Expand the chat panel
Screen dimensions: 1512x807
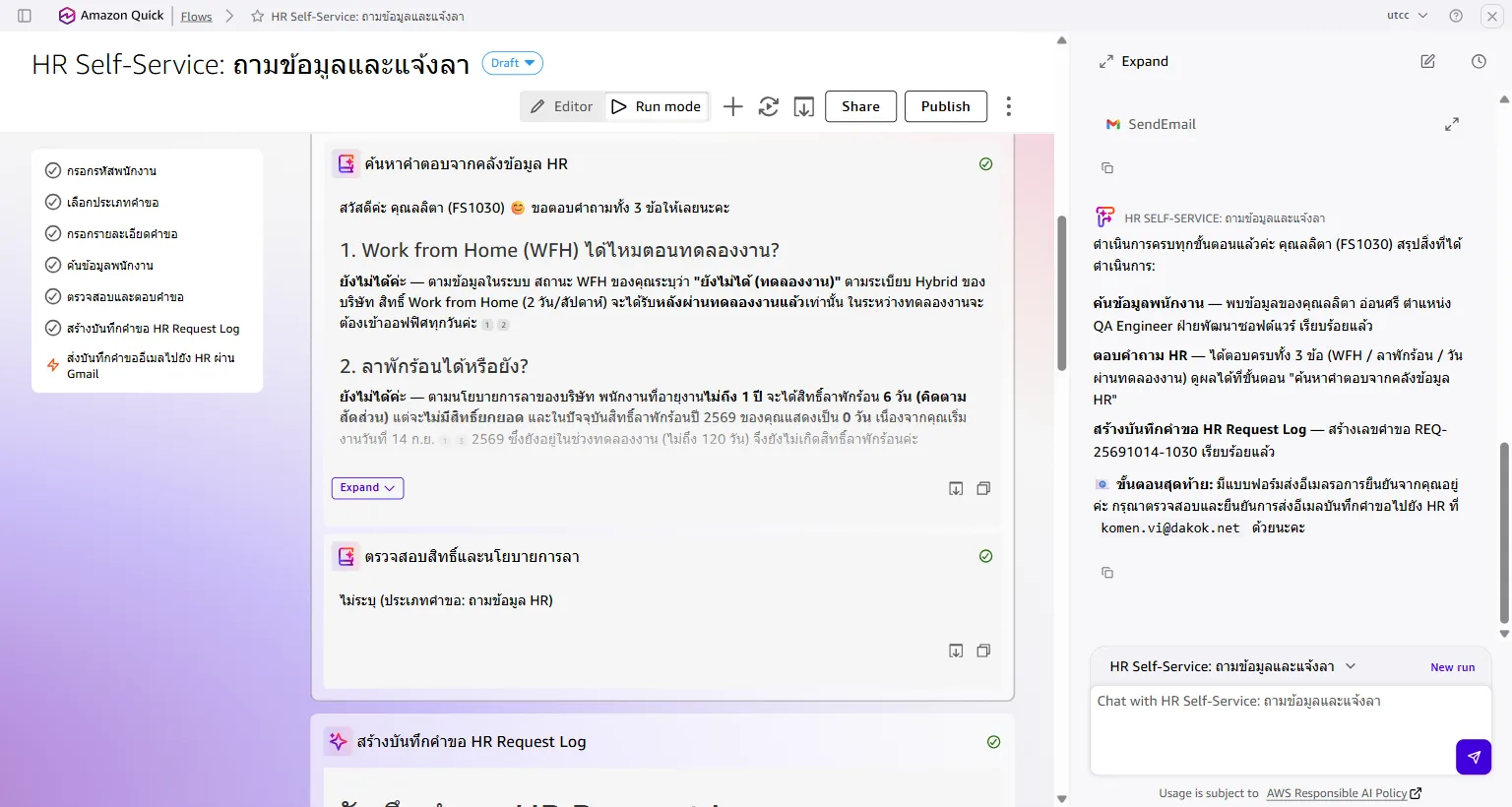pyautogui.click(x=1133, y=61)
